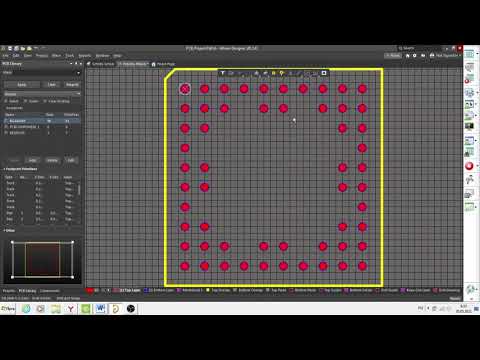
Task: Toggle the Clear Existing checkbox
Action: click(x=45, y=101)
